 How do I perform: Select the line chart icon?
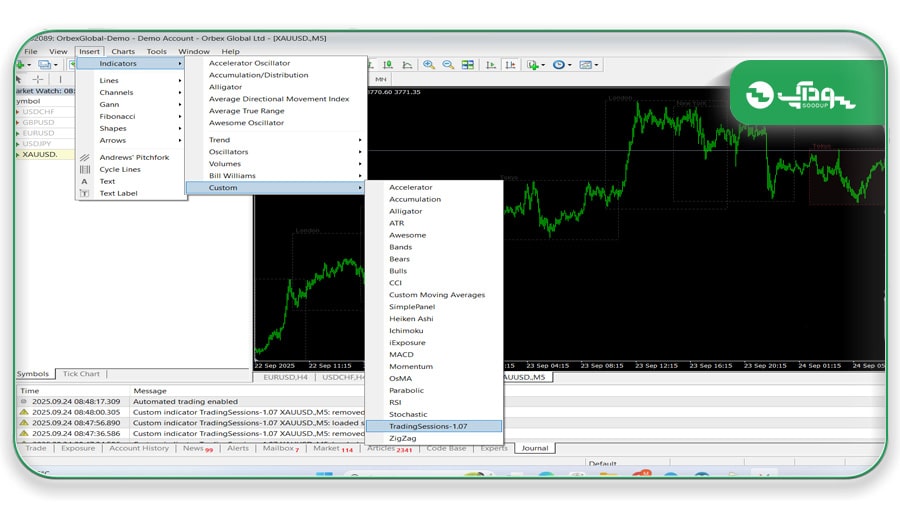[407, 65]
